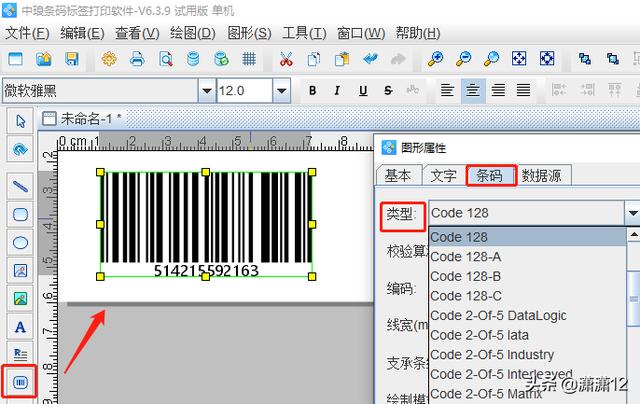The width and height of the screenshot is (640, 404).
Task: Select the color Image insert tool
Action: tap(20, 299)
